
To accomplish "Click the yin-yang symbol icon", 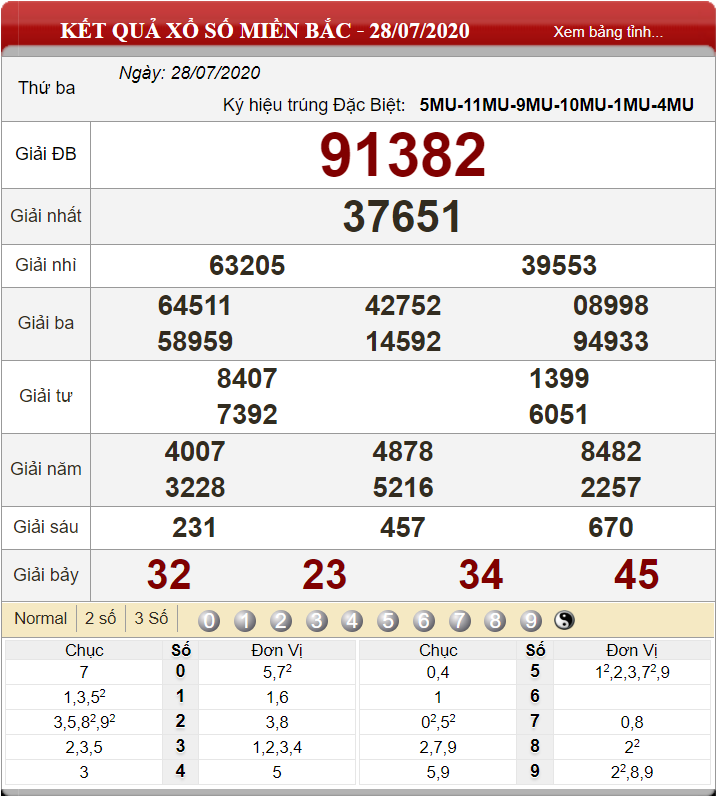I will [564, 620].
